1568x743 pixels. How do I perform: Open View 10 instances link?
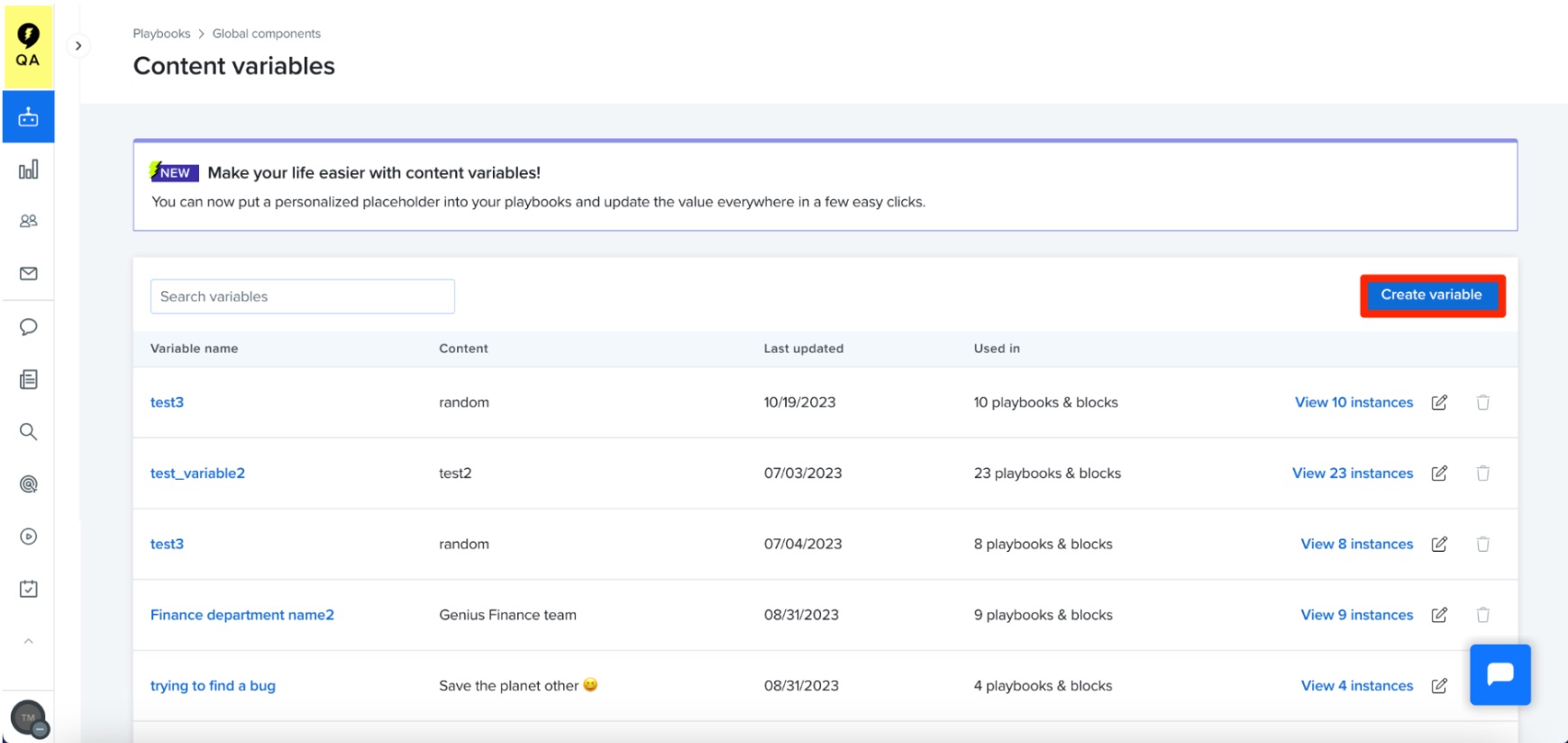[1354, 402]
